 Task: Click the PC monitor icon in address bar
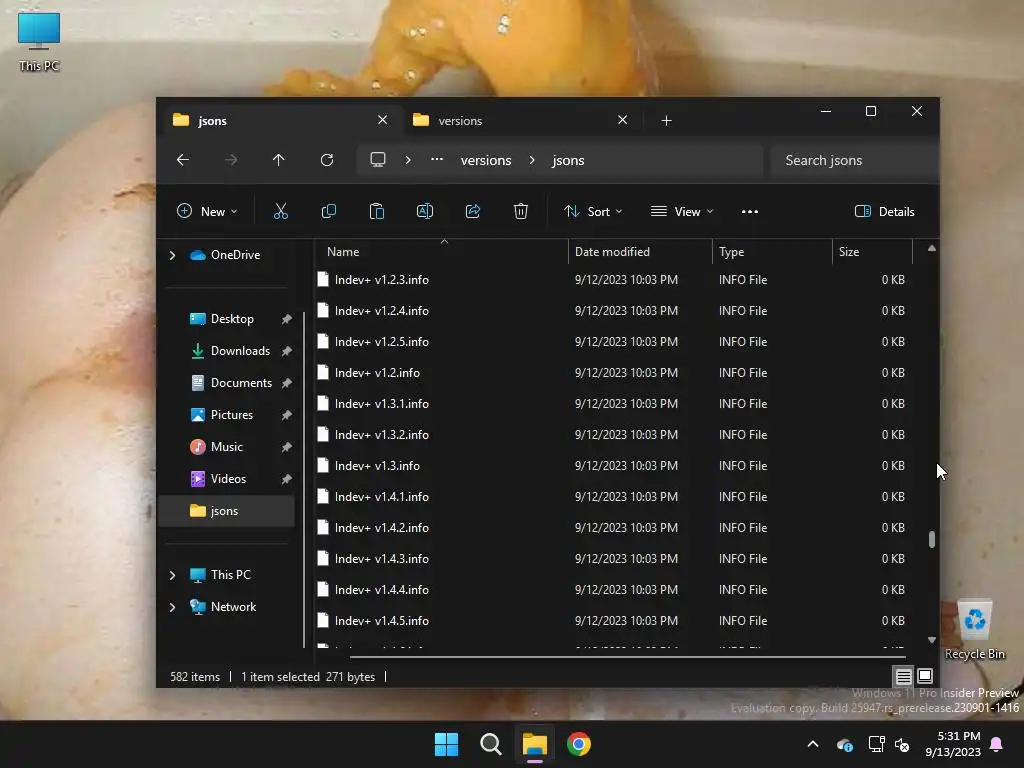(x=377, y=160)
